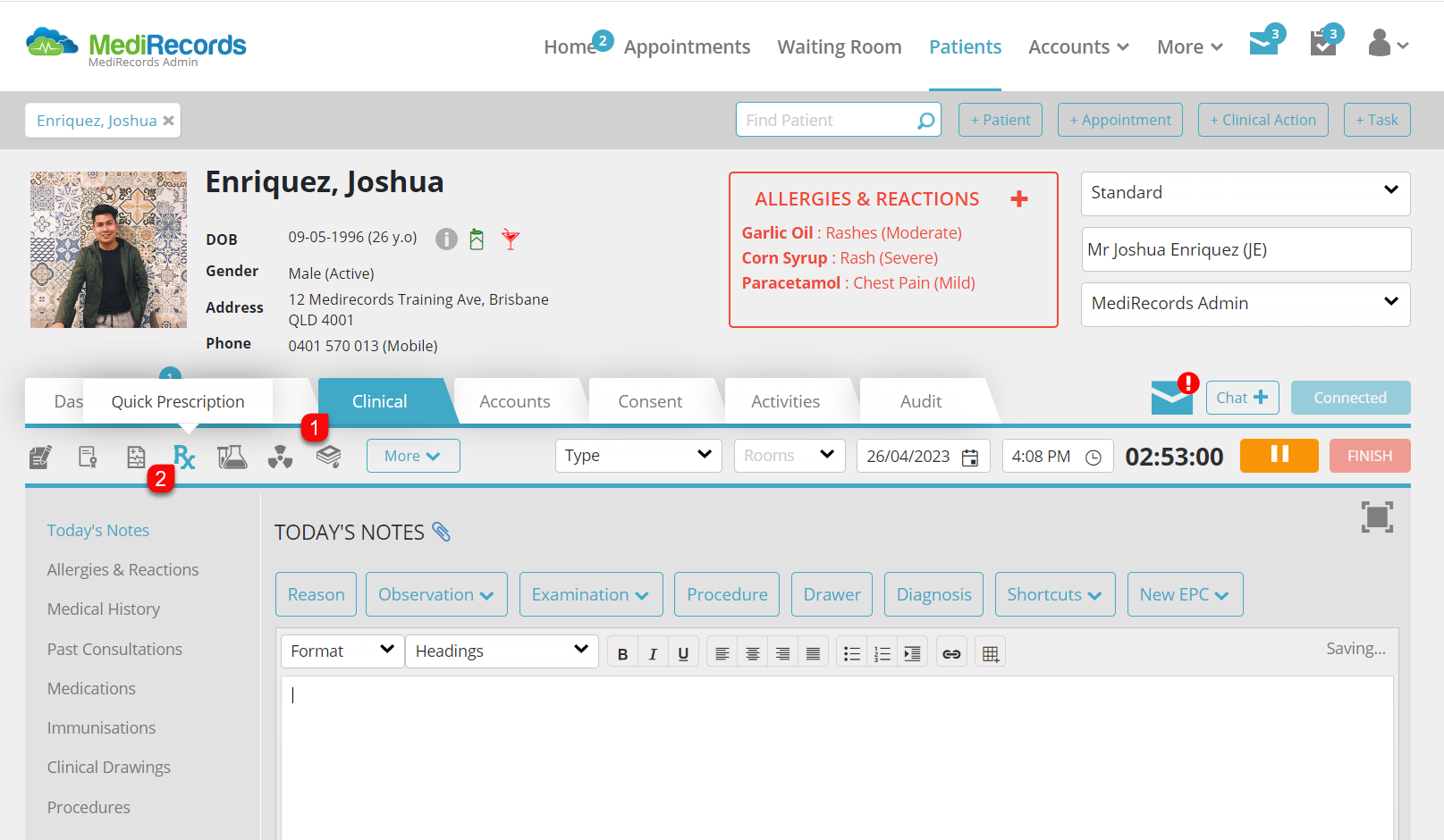
Task: Open the Headings dropdown in editor
Action: [502, 651]
